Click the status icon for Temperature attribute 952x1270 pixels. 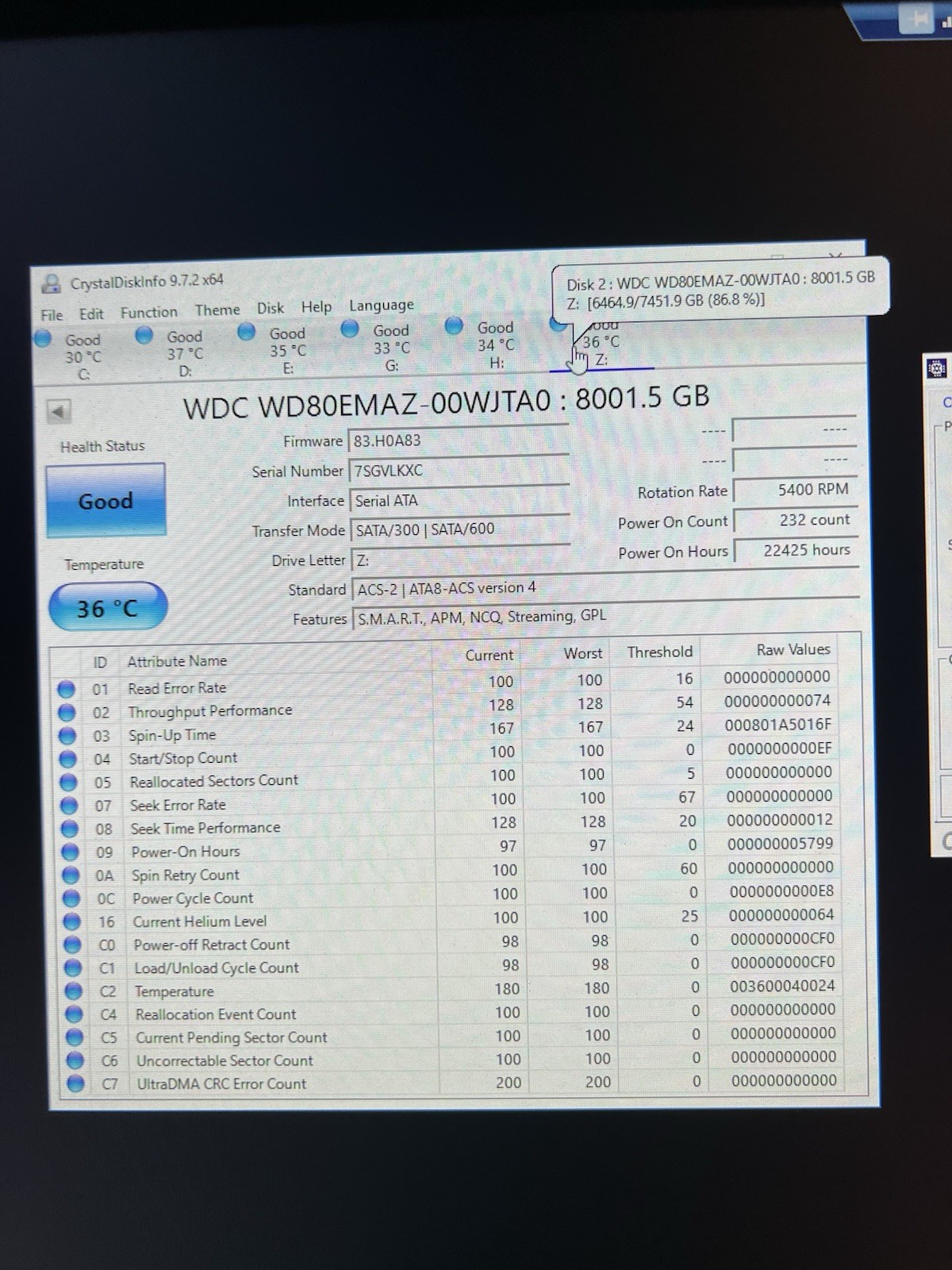(74, 991)
